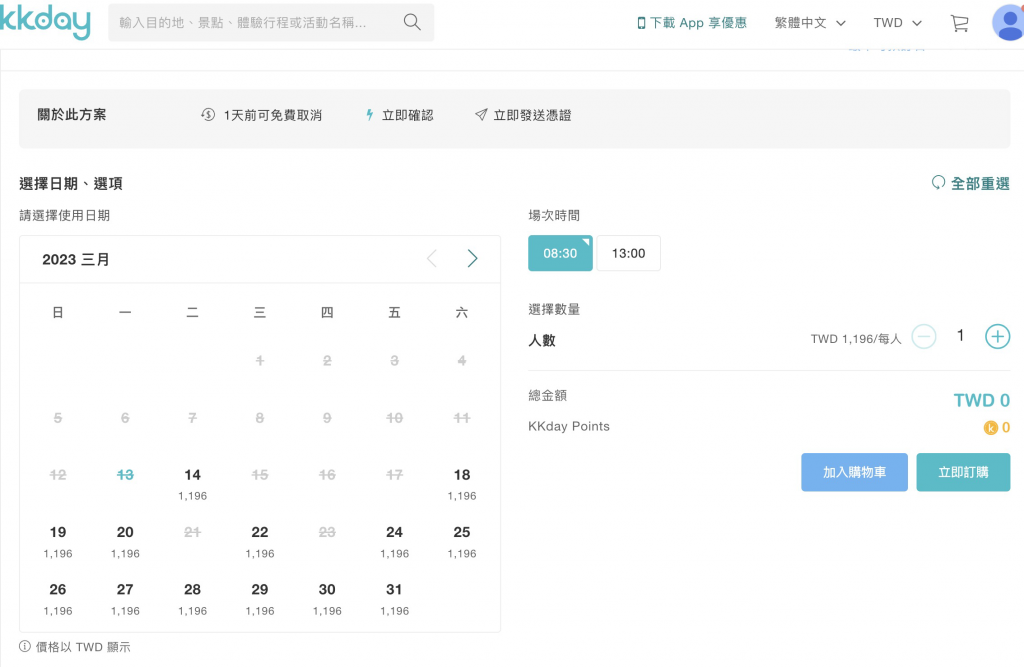
Task: Click the phone icon beside 下載 App
Action: [641, 23]
